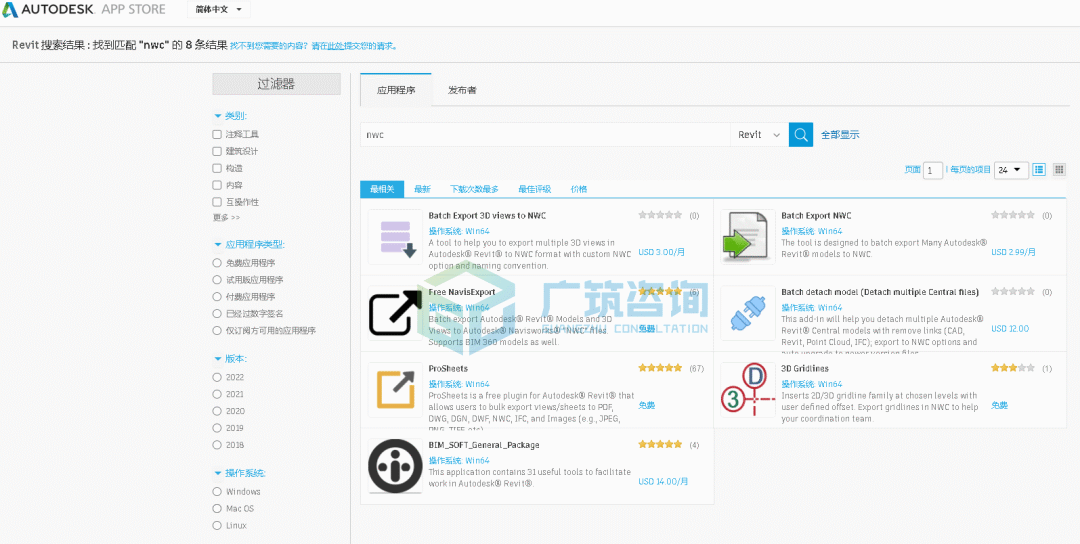Open Batch Export 3D views to NWC icon
The width and height of the screenshot is (1080, 544).
point(395,237)
